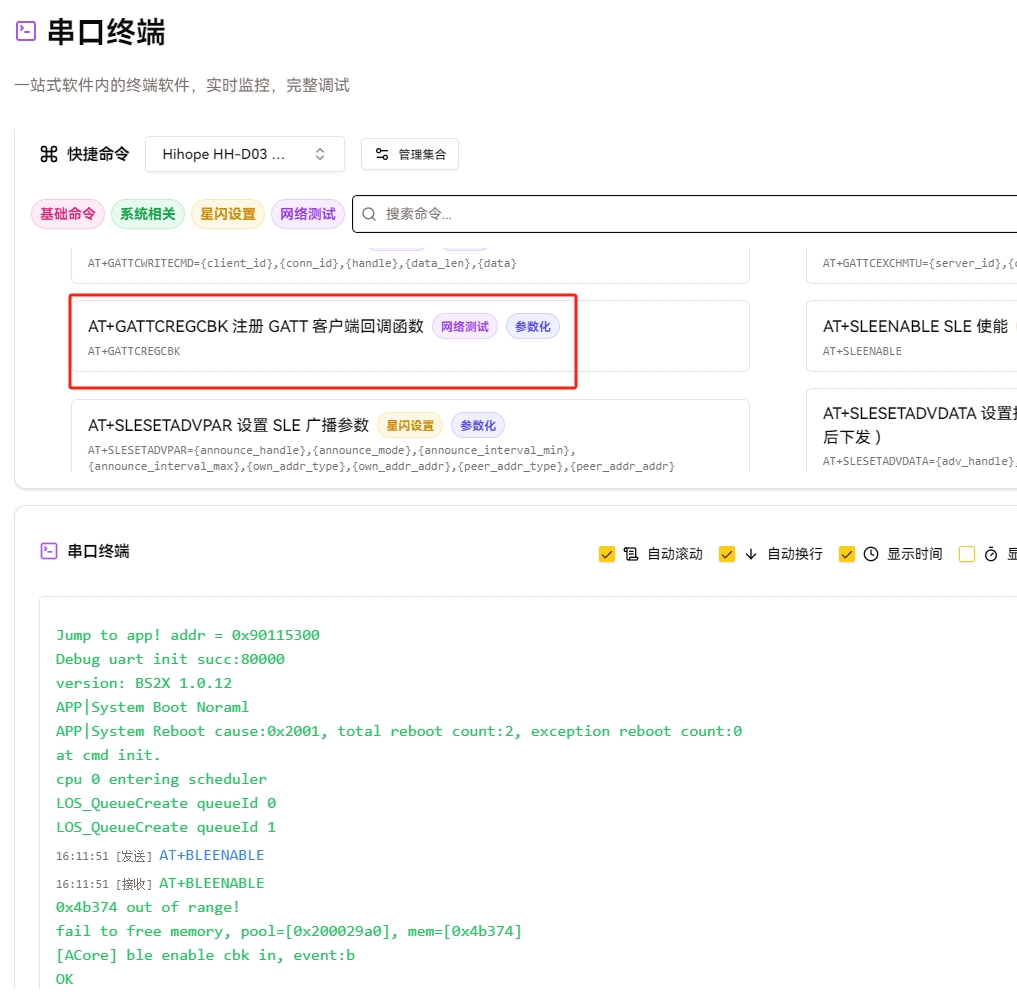
Task: Toggle the 显示时间 checkbox
Action: pos(846,554)
